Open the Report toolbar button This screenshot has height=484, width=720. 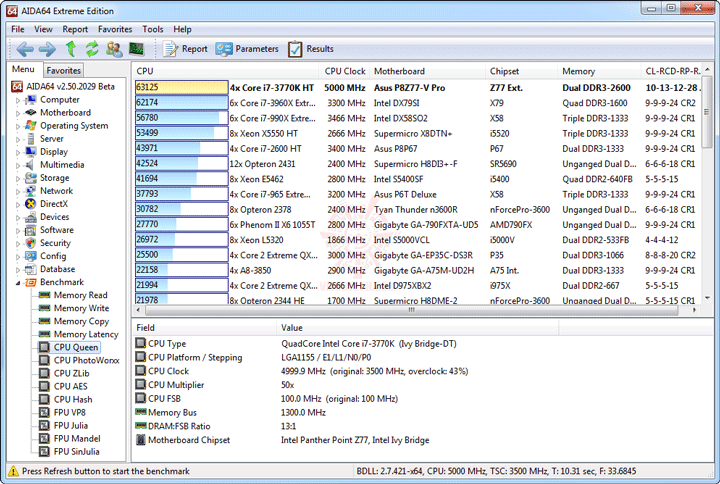click(x=186, y=49)
